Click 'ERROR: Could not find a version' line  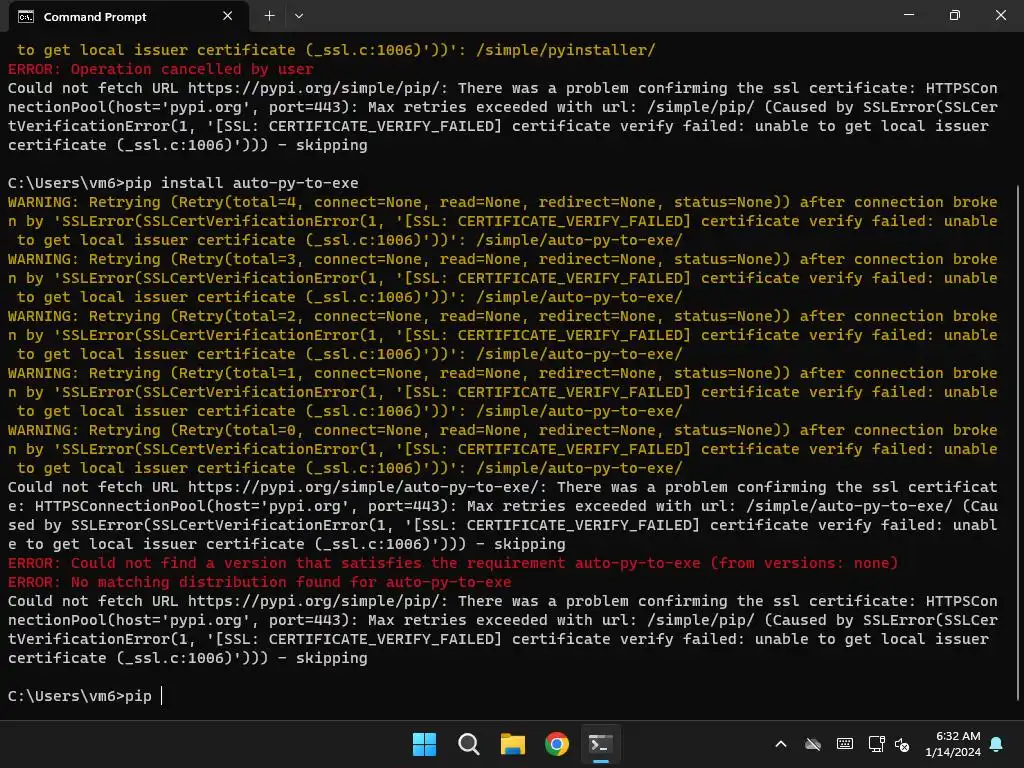(x=453, y=563)
